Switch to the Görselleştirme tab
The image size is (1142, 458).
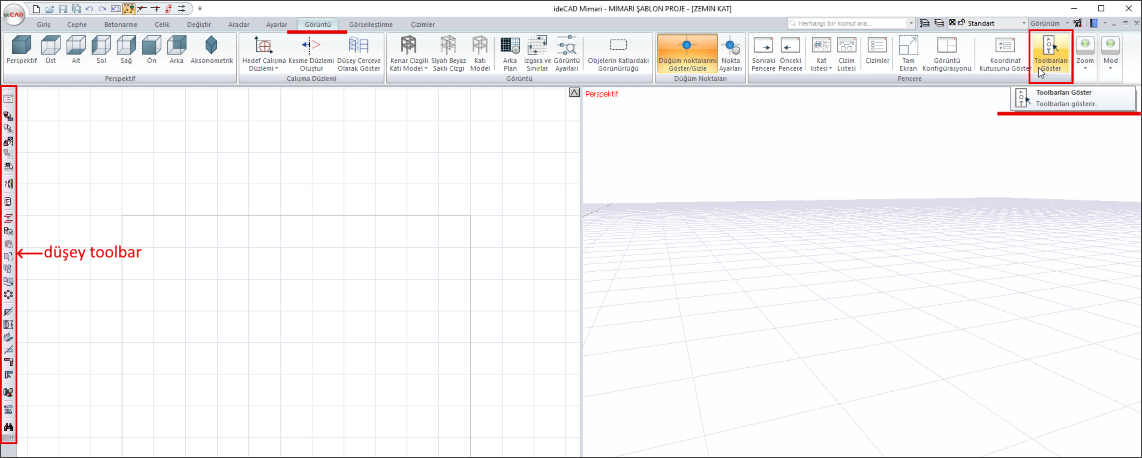tap(370, 23)
